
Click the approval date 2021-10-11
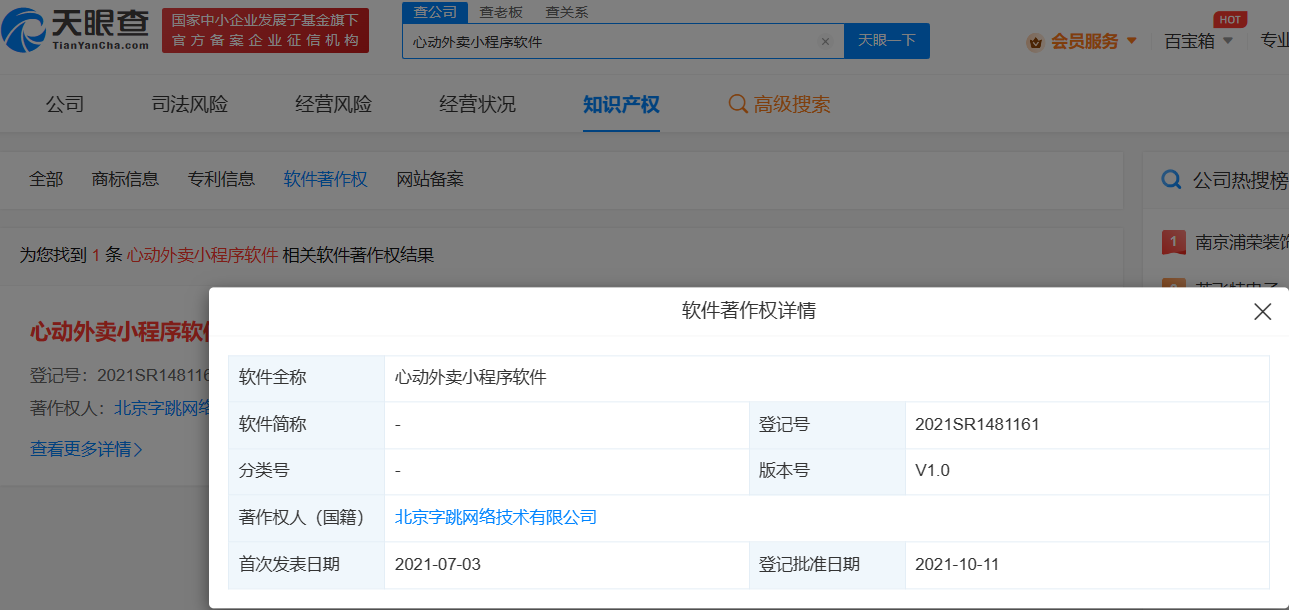(x=957, y=564)
